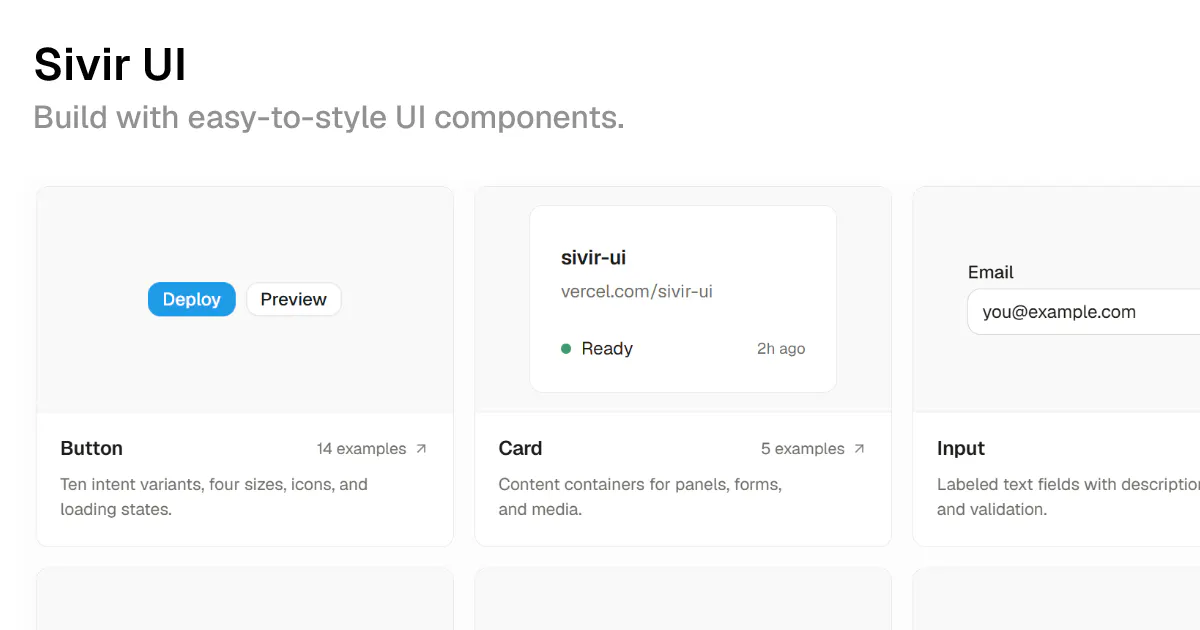Viewport: 1200px width, 630px height.
Task: Click the sivir-ui preview card
Action: (683, 299)
